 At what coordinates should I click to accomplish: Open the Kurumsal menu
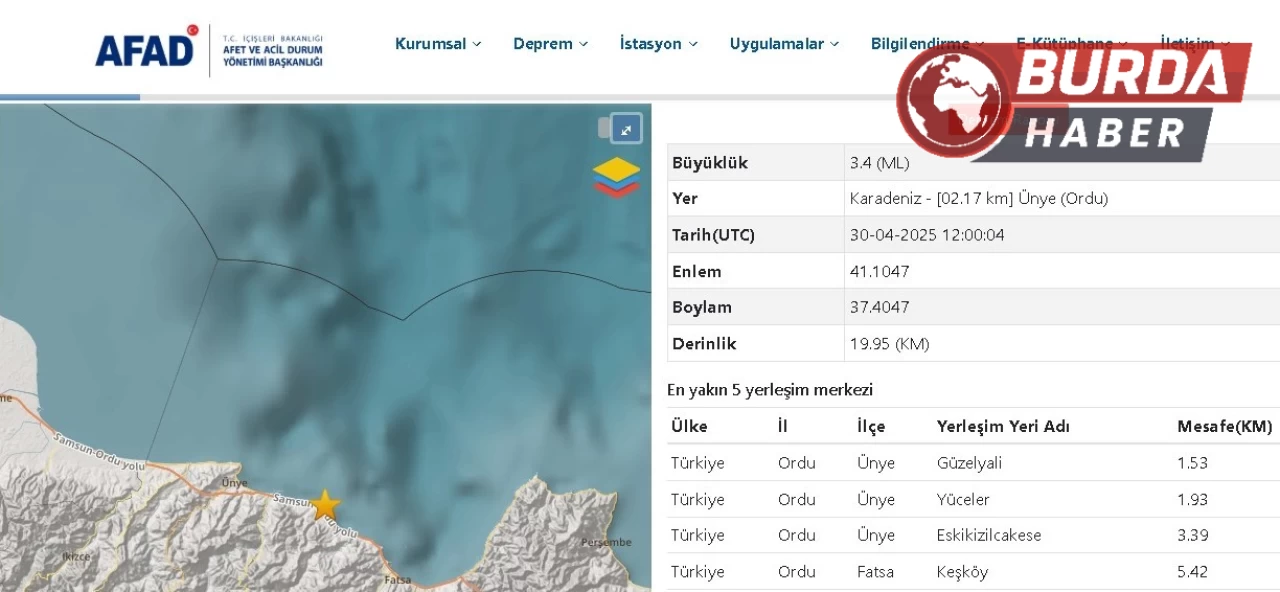coord(438,44)
